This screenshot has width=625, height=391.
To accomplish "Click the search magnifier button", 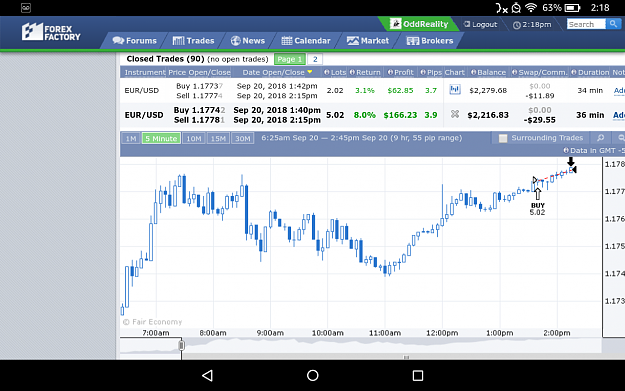I will tap(613, 24).
